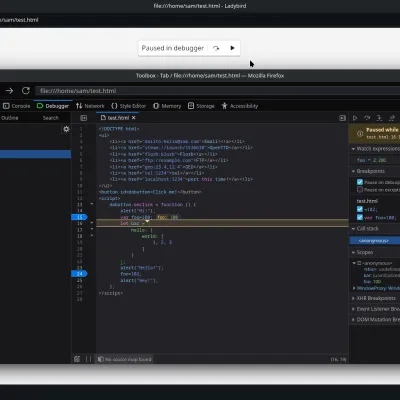Collapse the Call stack section
The height and width of the screenshot is (400, 400).
point(375,229)
